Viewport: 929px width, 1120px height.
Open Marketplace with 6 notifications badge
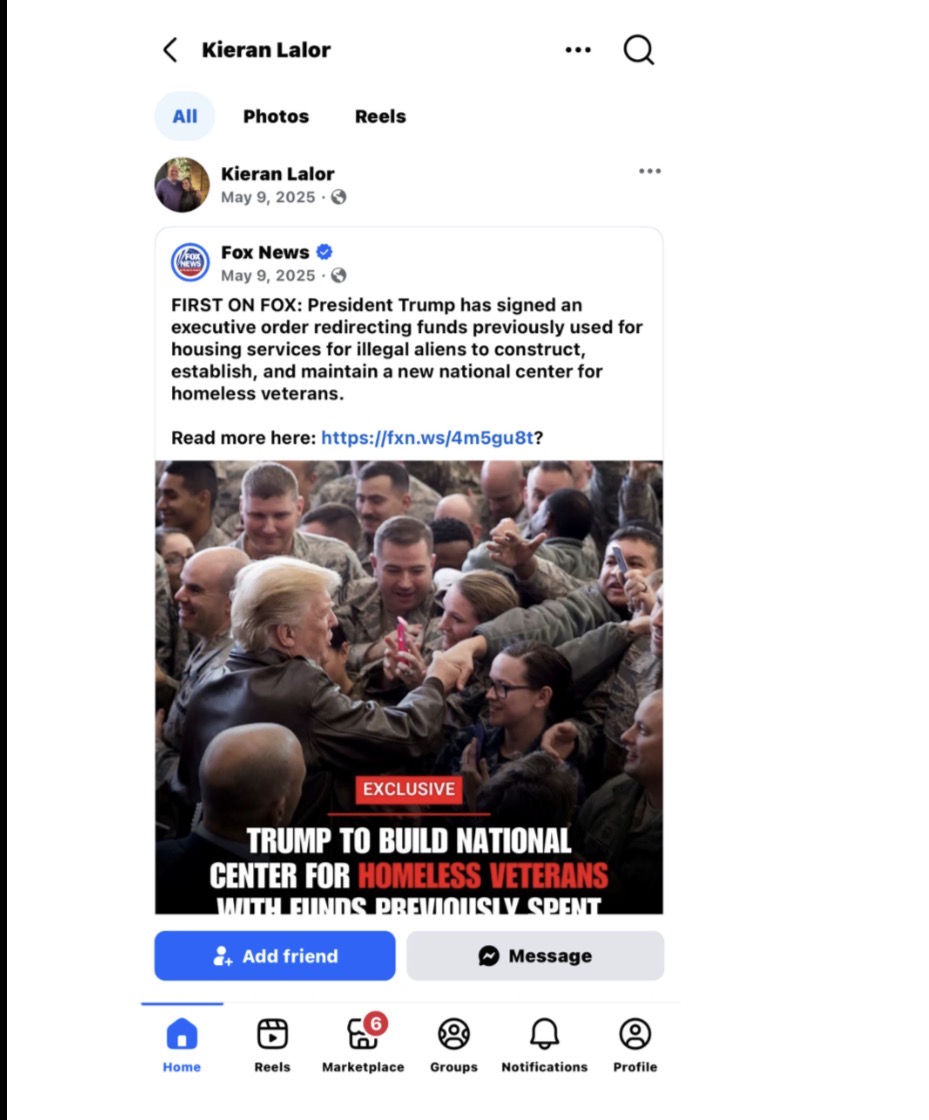363,1045
